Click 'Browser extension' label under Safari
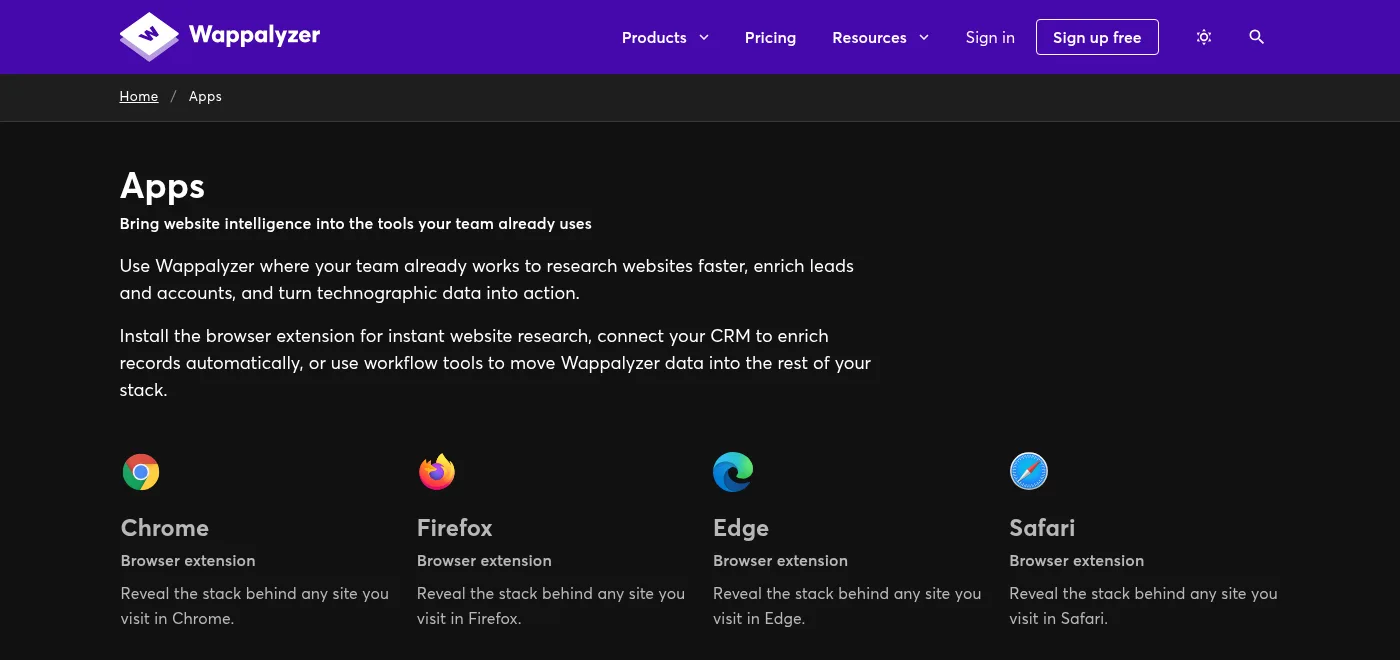The width and height of the screenshot is (1400, 660). [1077, 561]
